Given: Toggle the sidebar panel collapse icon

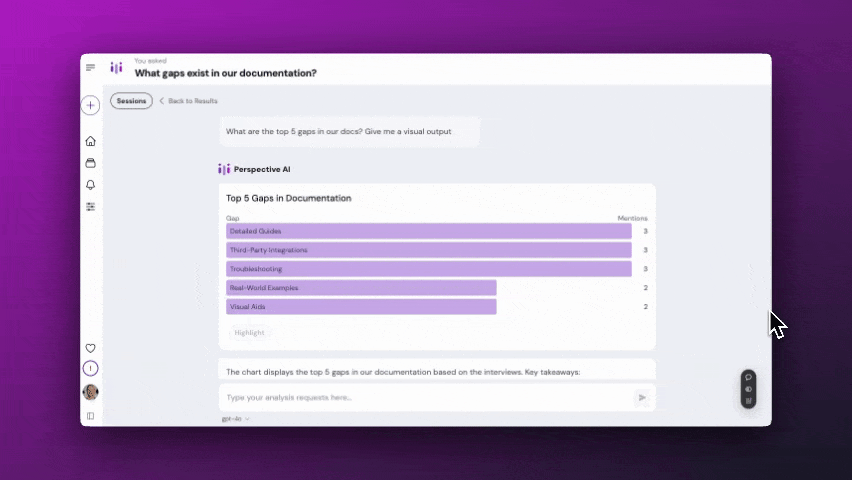Looking at the screenshot, I should pyautogui.click(x=90, y=416).
